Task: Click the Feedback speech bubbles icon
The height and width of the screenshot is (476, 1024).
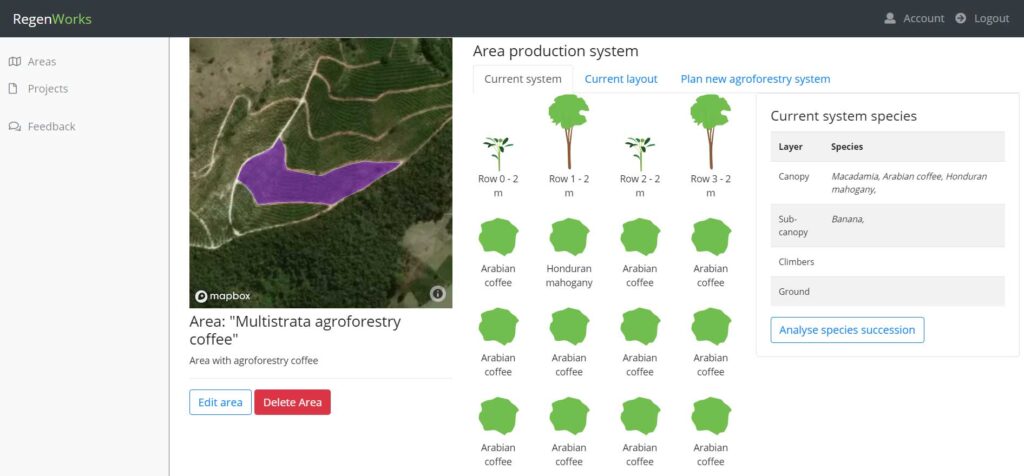Action: coord(14,126)
